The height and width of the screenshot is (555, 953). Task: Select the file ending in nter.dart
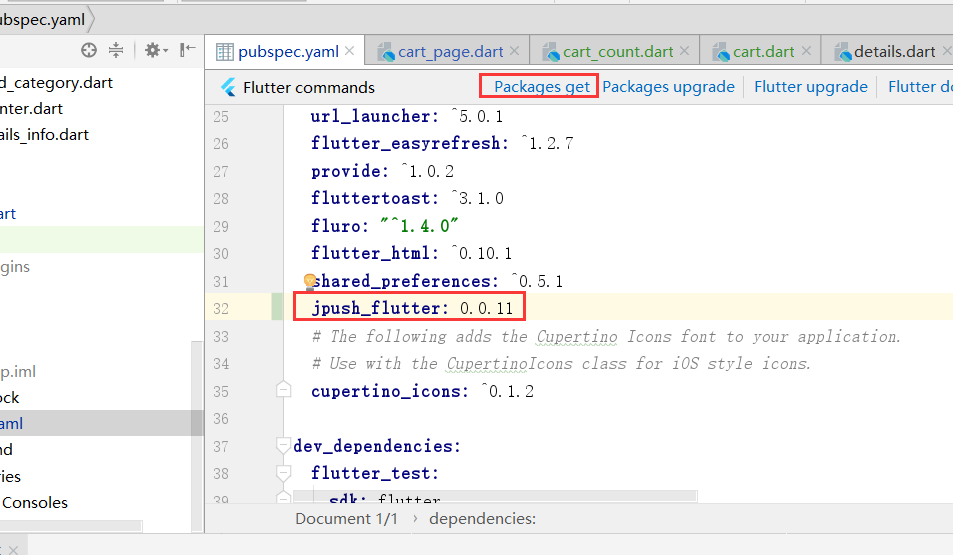coord(32,109)
